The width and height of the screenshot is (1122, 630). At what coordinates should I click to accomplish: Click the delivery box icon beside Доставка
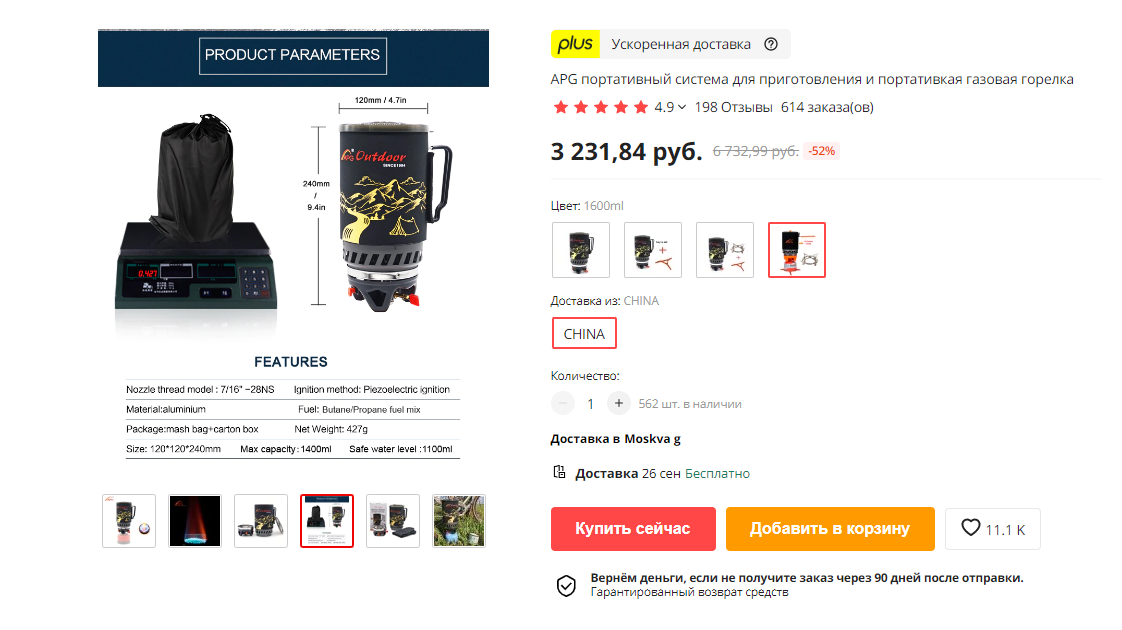(x=560, y=472)
